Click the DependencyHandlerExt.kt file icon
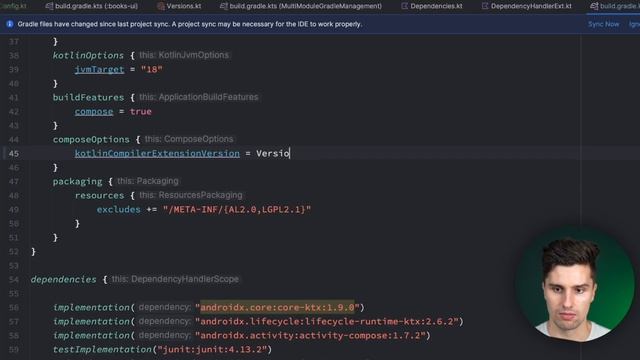 [485, 6]
